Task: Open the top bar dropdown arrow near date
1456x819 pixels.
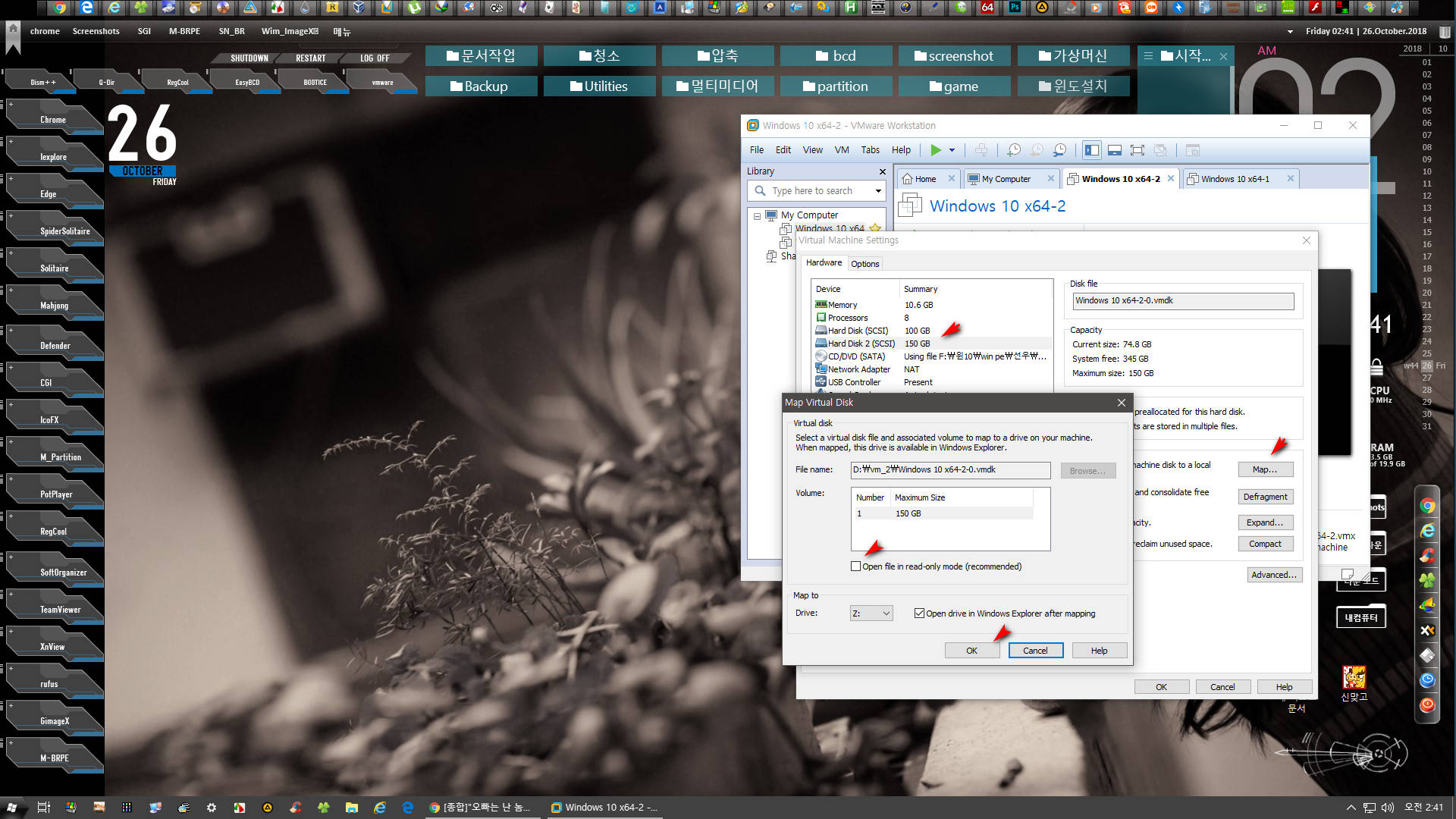Action: pos(1290,32)
